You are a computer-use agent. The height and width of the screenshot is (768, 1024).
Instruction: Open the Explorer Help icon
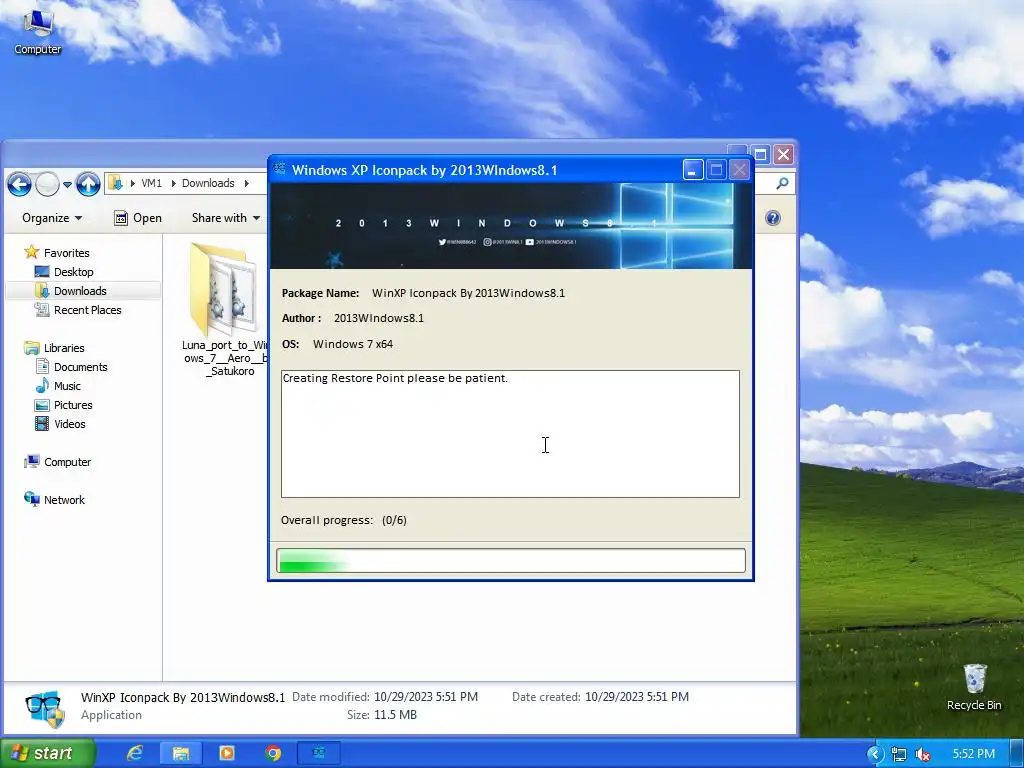[773, 218]
